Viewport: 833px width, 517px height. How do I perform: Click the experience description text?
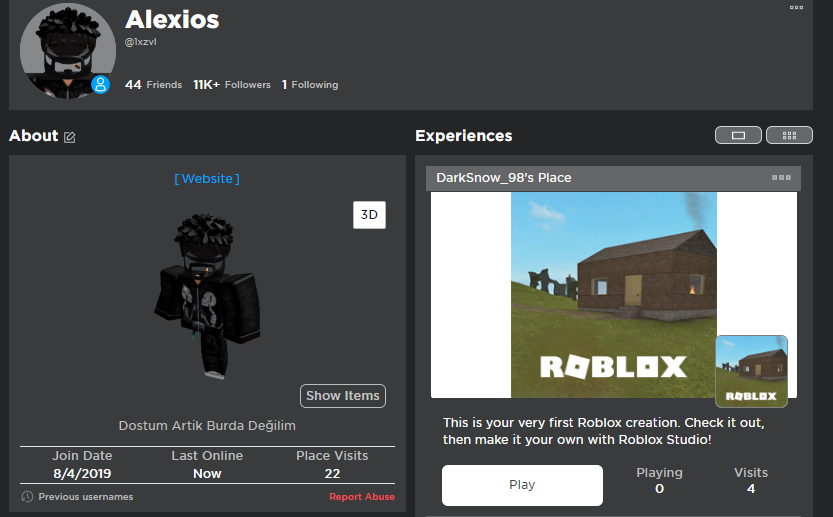pyautogui.click(x=604, y=431)
